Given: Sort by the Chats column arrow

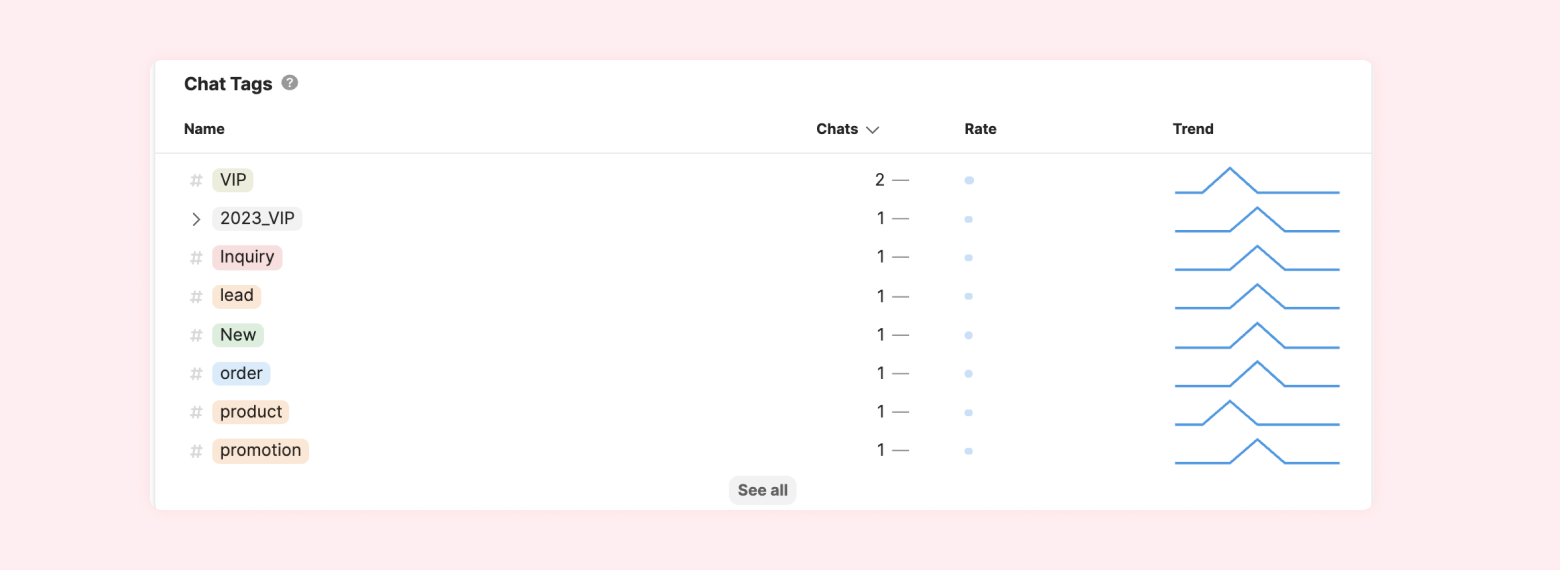Looking at the screenshot, I should (x=872, y=130).
